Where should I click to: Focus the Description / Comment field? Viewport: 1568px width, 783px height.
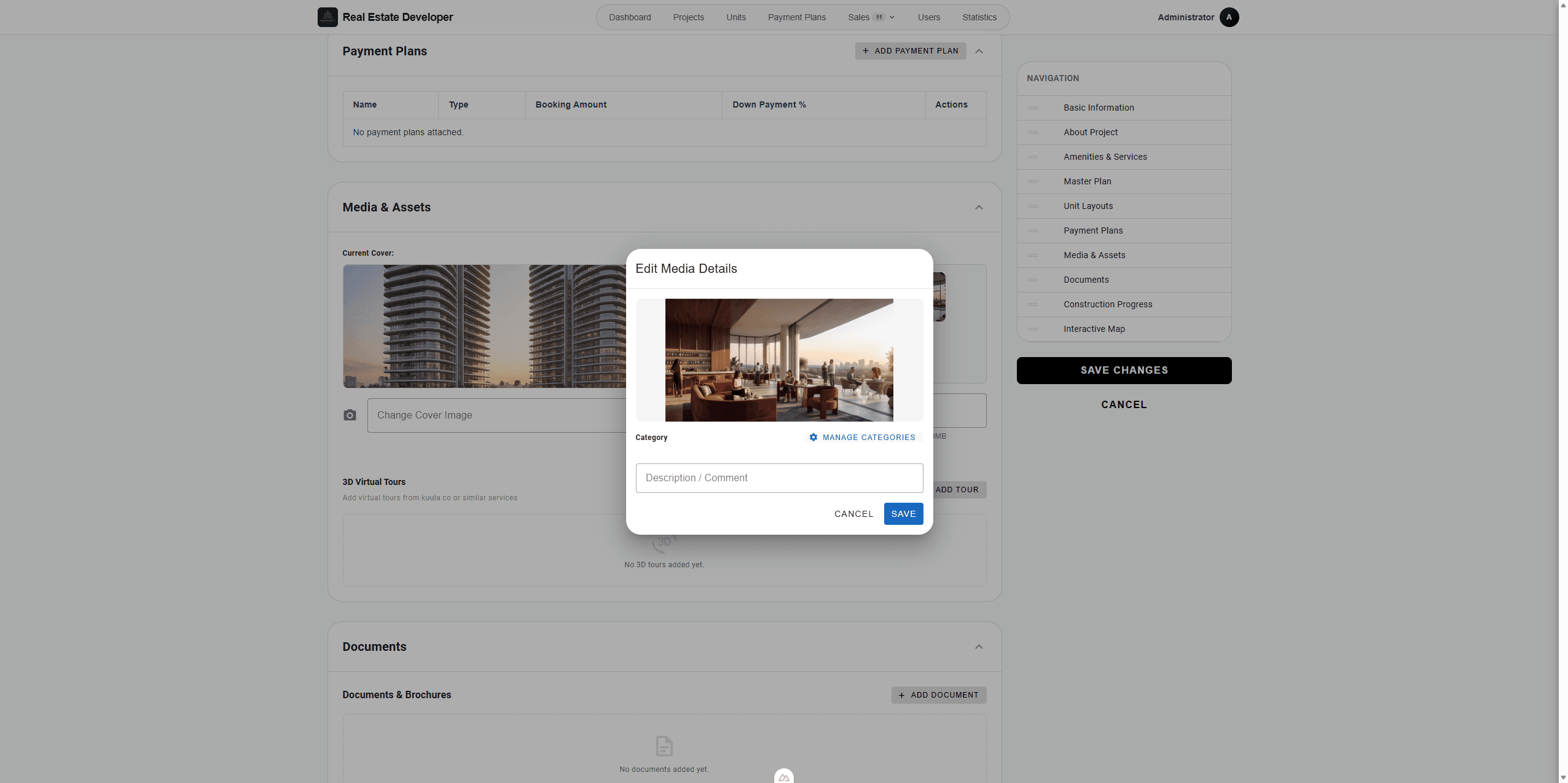[x=779, y=478]
